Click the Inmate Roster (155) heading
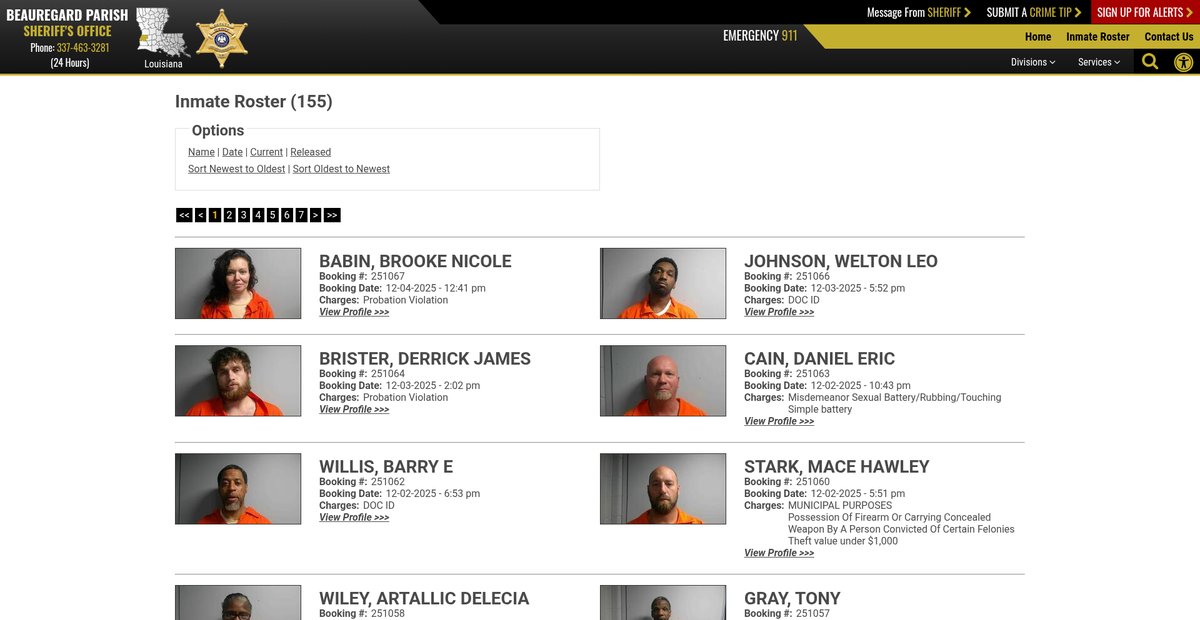The height and width of the screenshot is (620, 1200). (x=254, y=101)
